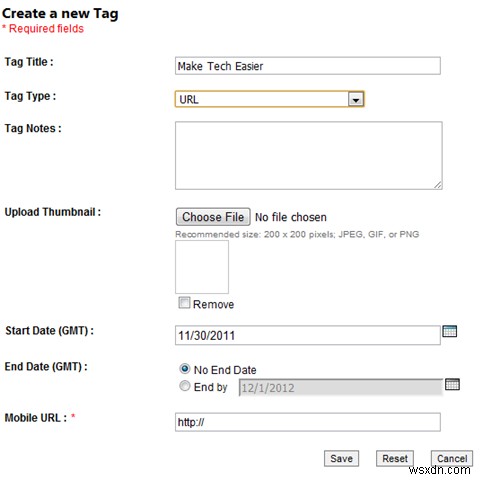Open the End Date calendar picker icon

point(452,384)
